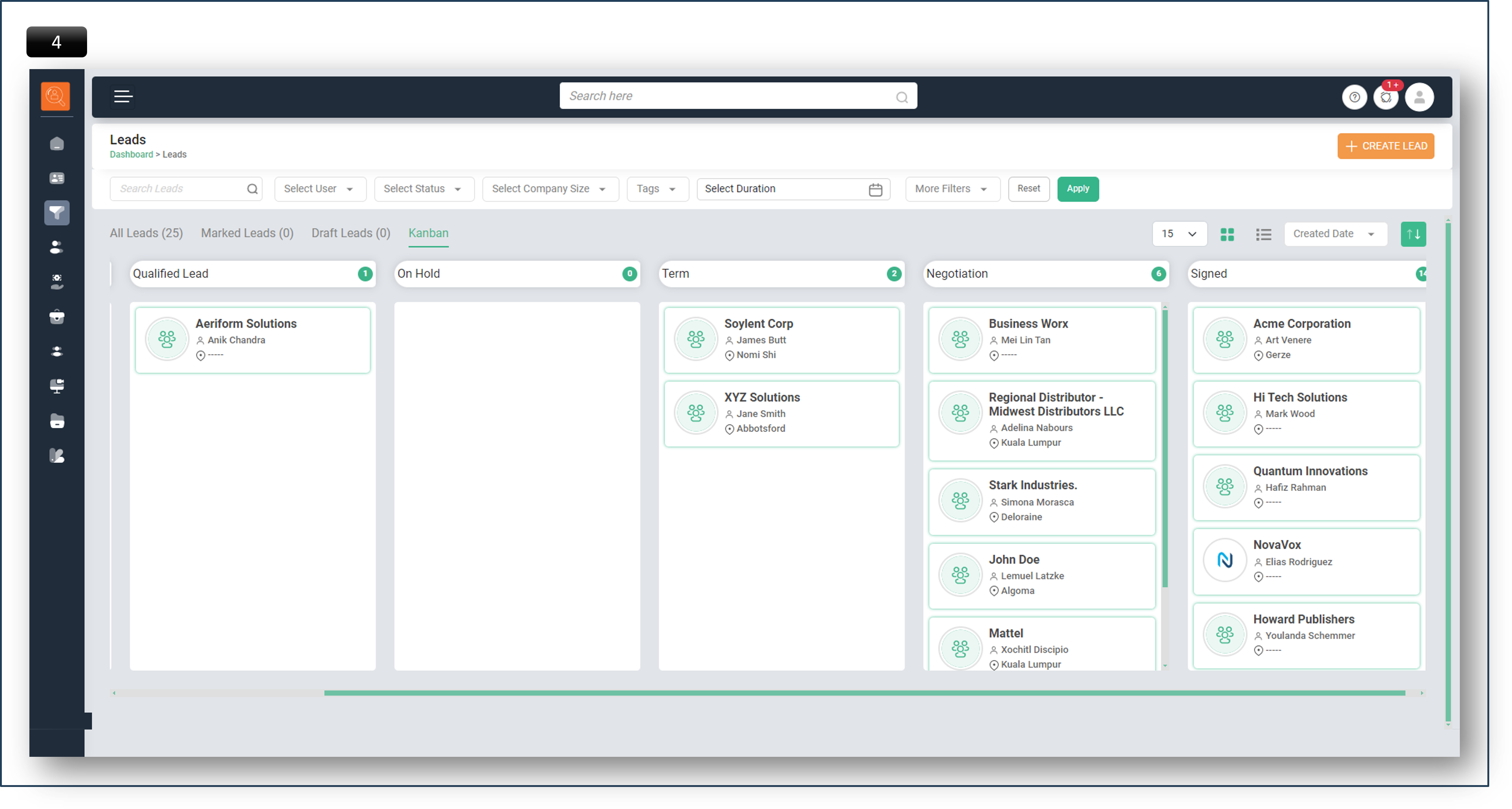Click the briefcase icon in sidebar
The height and width of the screenshot is (809, 1512).
pyautogui.click(x=57, y=317)
